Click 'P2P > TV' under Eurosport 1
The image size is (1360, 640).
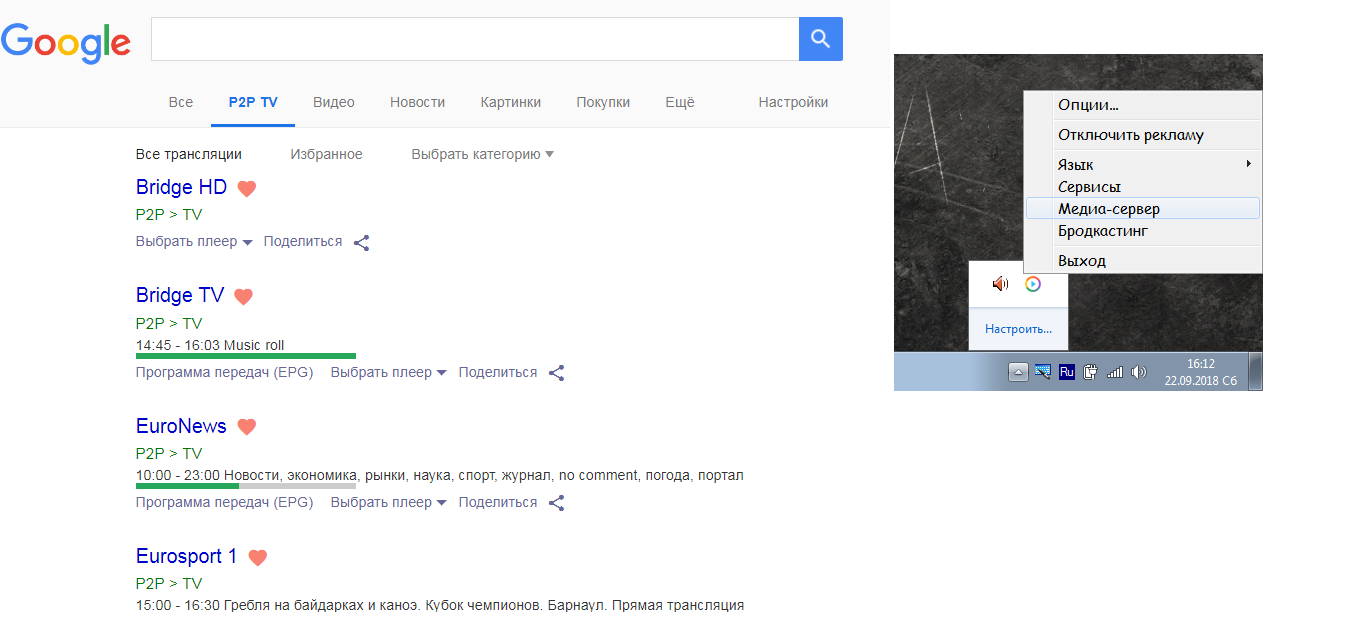pos(169,584)
